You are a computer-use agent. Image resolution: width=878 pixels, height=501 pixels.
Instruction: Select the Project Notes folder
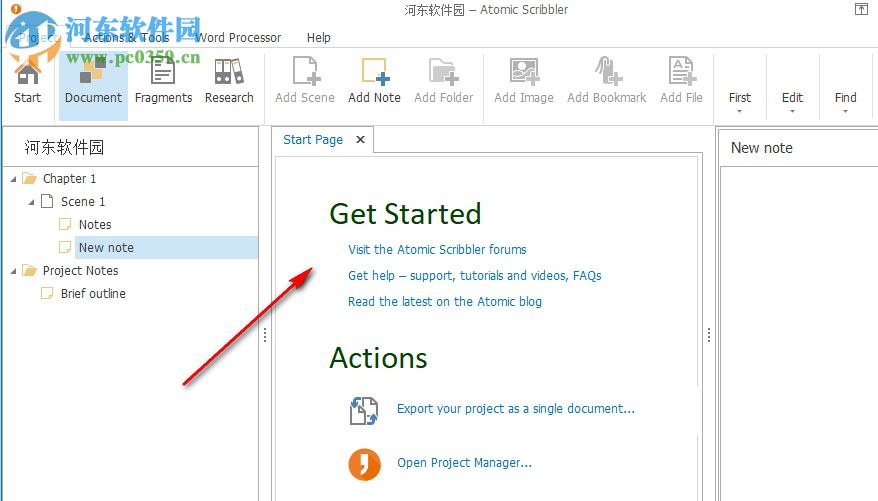click(x=81, y=270)
